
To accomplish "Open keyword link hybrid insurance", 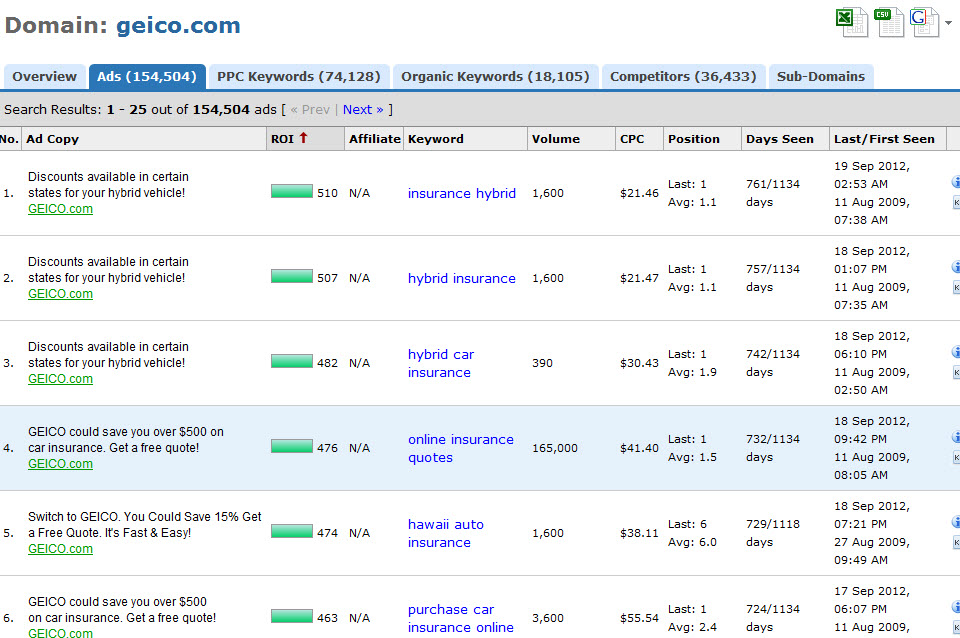I will click(x=462, y=279).
